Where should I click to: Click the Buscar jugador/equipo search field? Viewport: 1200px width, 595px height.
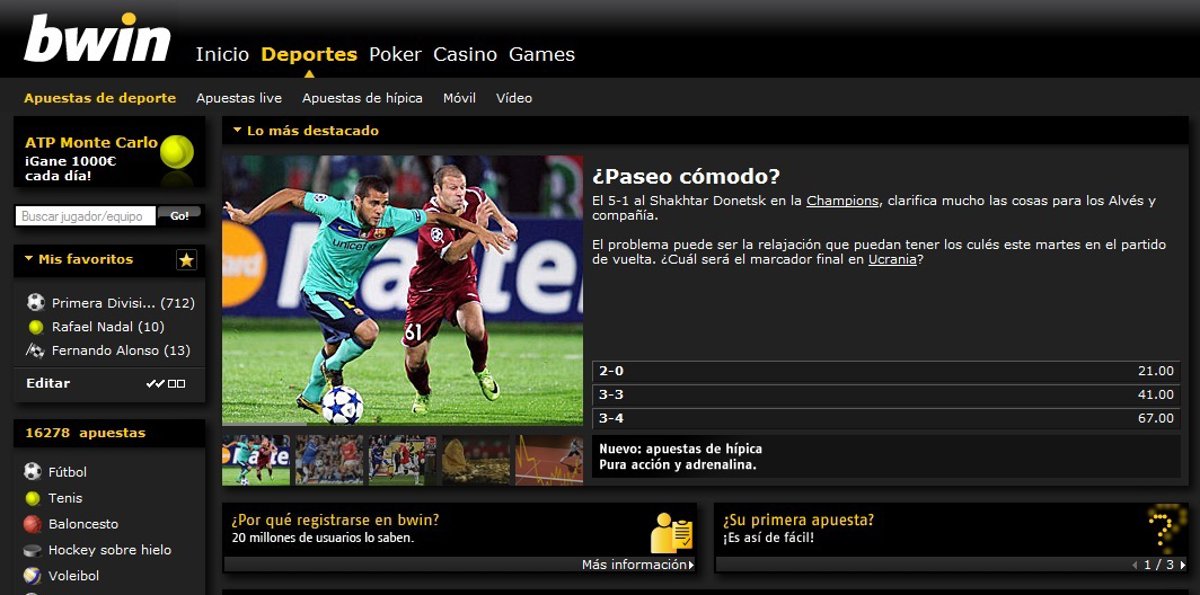tap(86, 216)
